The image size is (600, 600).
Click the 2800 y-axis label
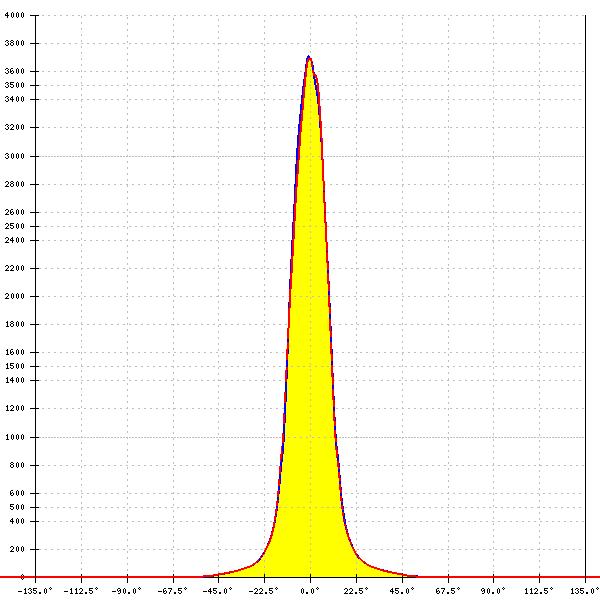(15, 184)
